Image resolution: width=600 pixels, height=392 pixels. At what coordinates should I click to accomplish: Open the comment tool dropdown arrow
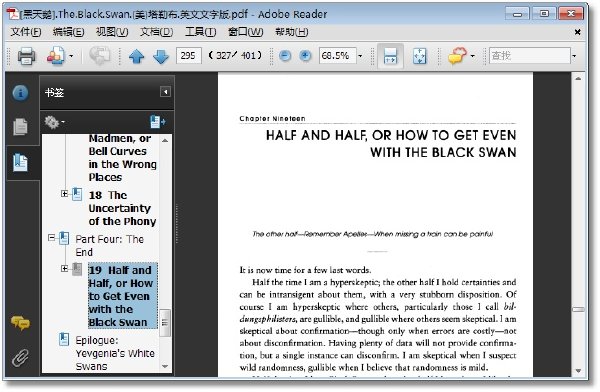pyautogui.click(x=473, y=56)
